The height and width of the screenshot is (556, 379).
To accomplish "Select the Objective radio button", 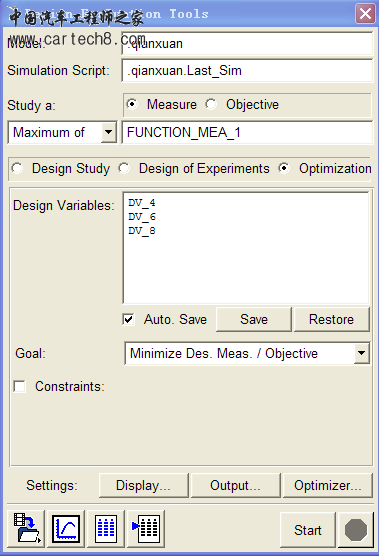I will [x=211, y=104].
